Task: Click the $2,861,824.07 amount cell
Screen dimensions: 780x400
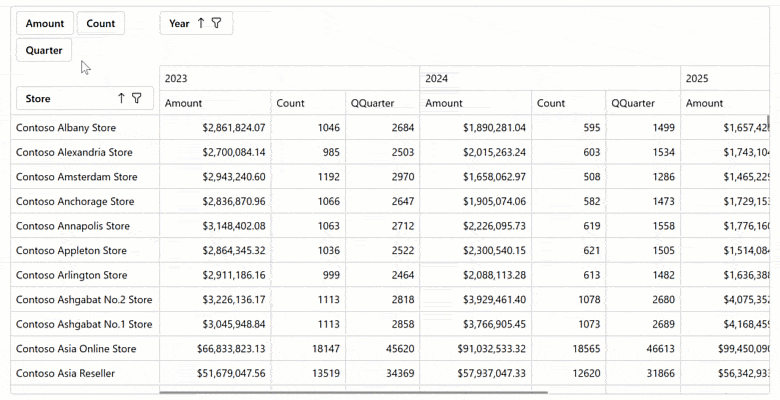Action: [x=215, y=127]
